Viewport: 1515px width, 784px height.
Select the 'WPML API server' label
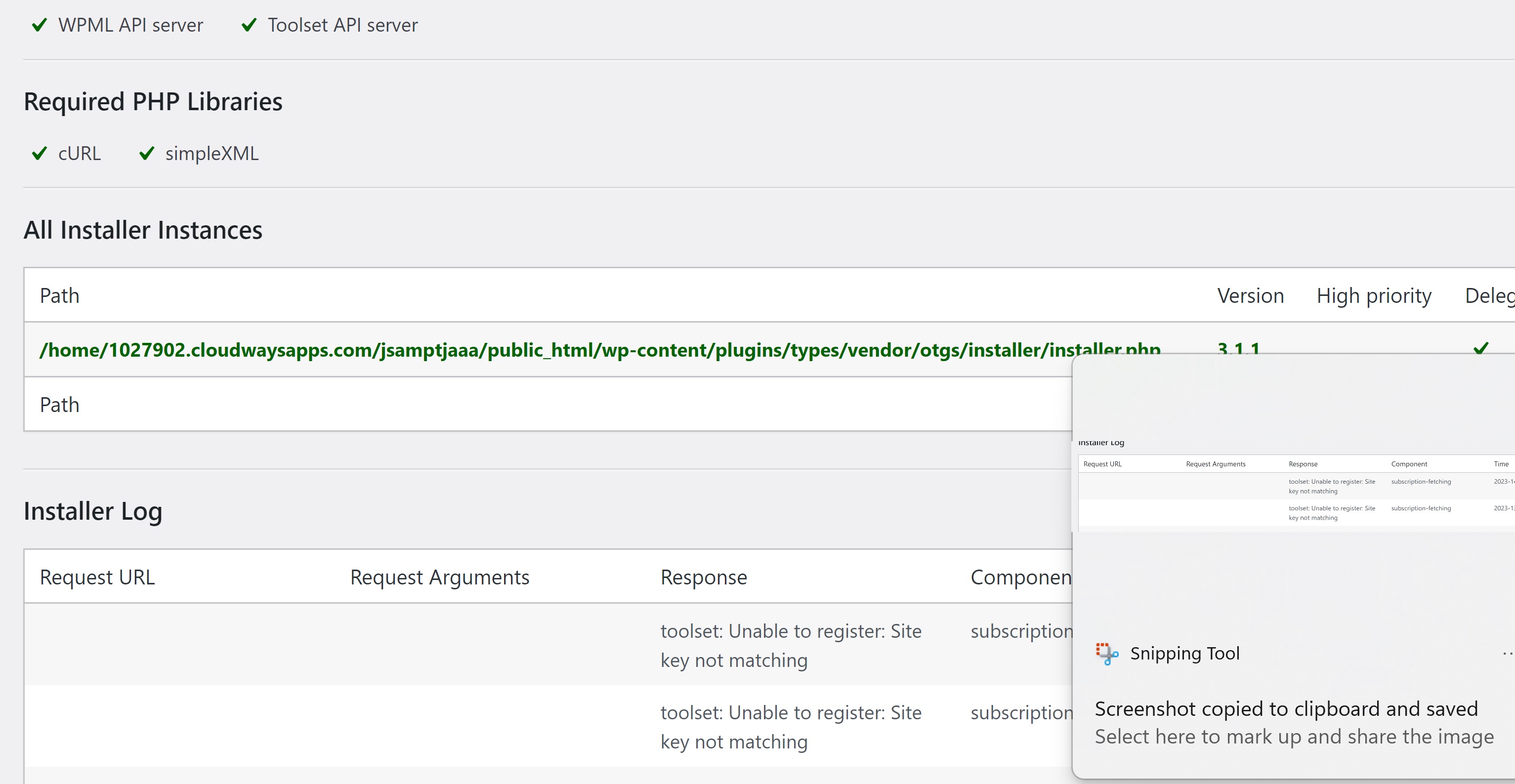click(130, 25)
